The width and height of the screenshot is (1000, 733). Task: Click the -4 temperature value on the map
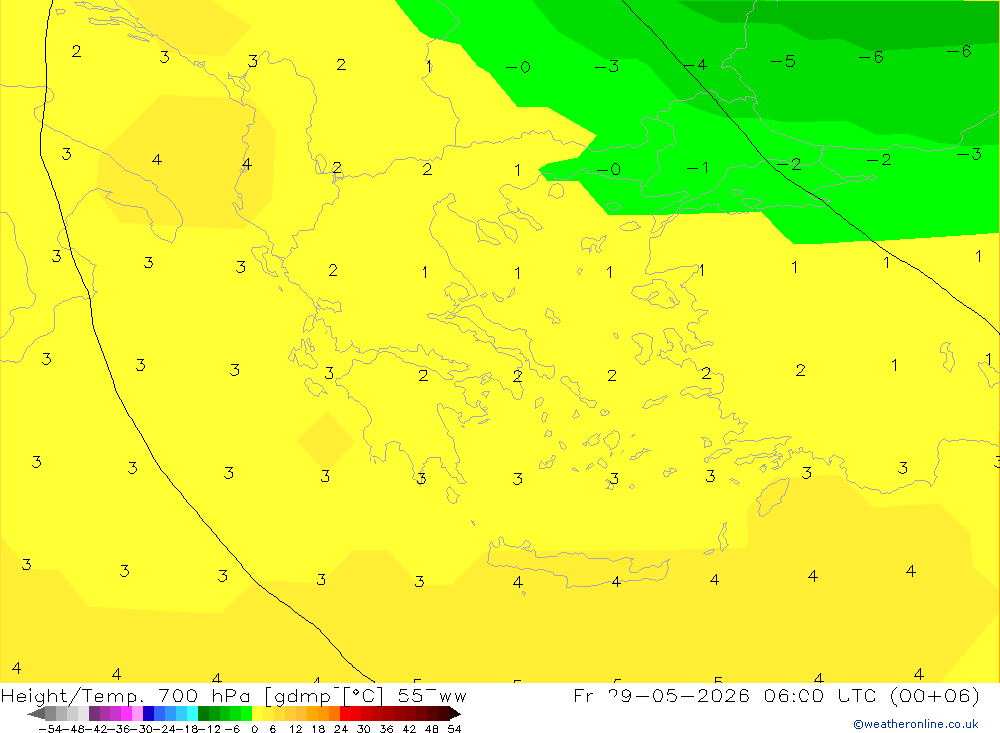(695, 64)
